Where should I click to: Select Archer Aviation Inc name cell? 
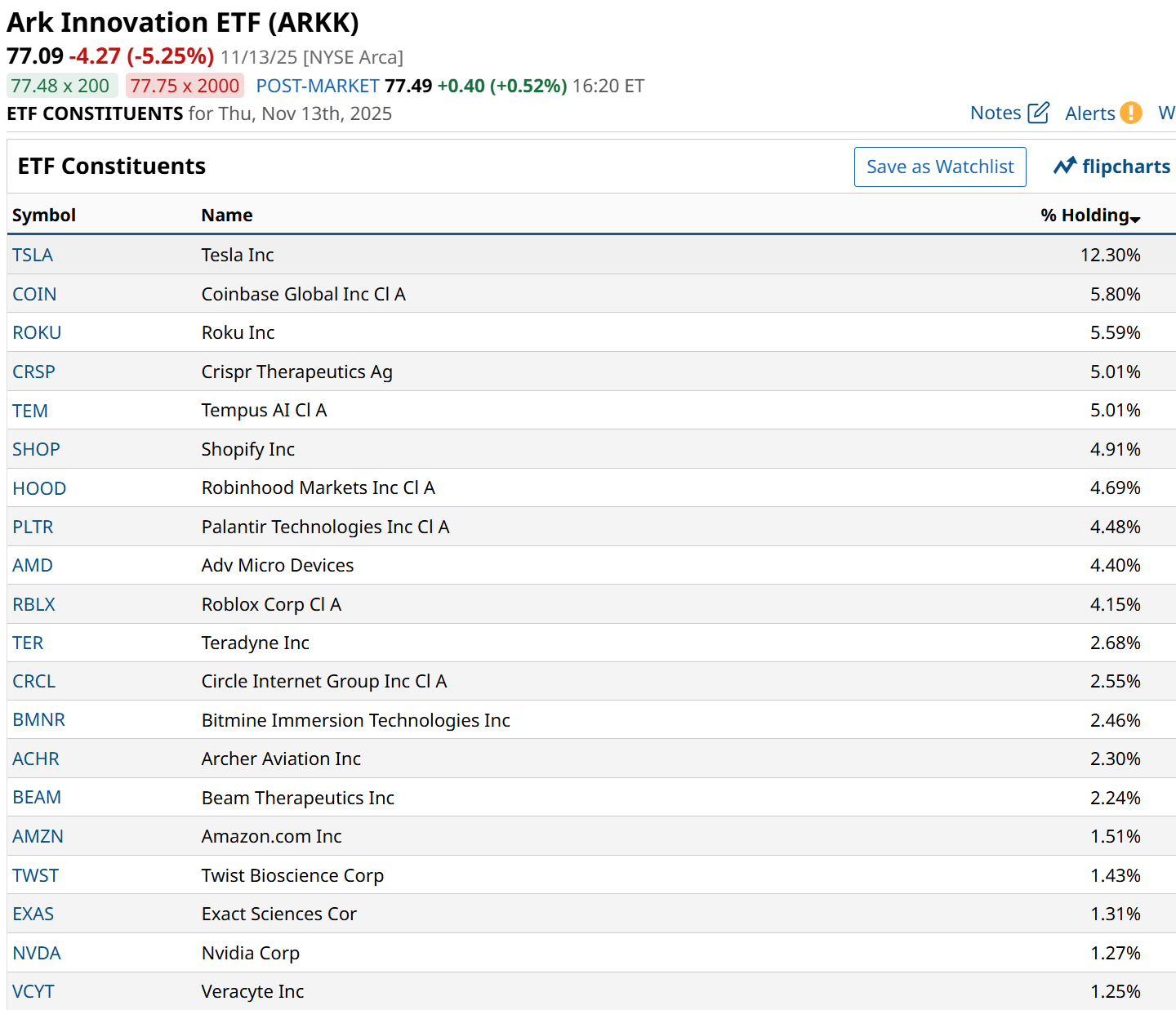point(281,759)
